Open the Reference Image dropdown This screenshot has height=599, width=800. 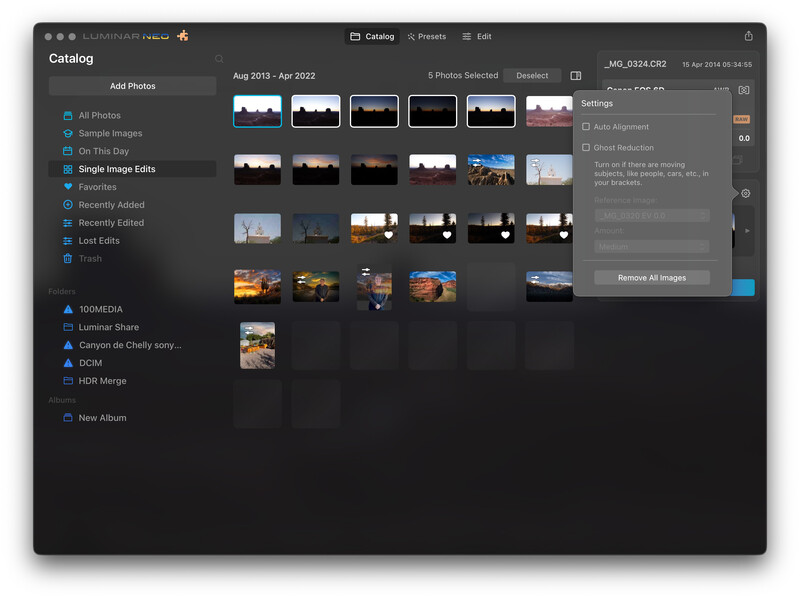coord(652,216)
